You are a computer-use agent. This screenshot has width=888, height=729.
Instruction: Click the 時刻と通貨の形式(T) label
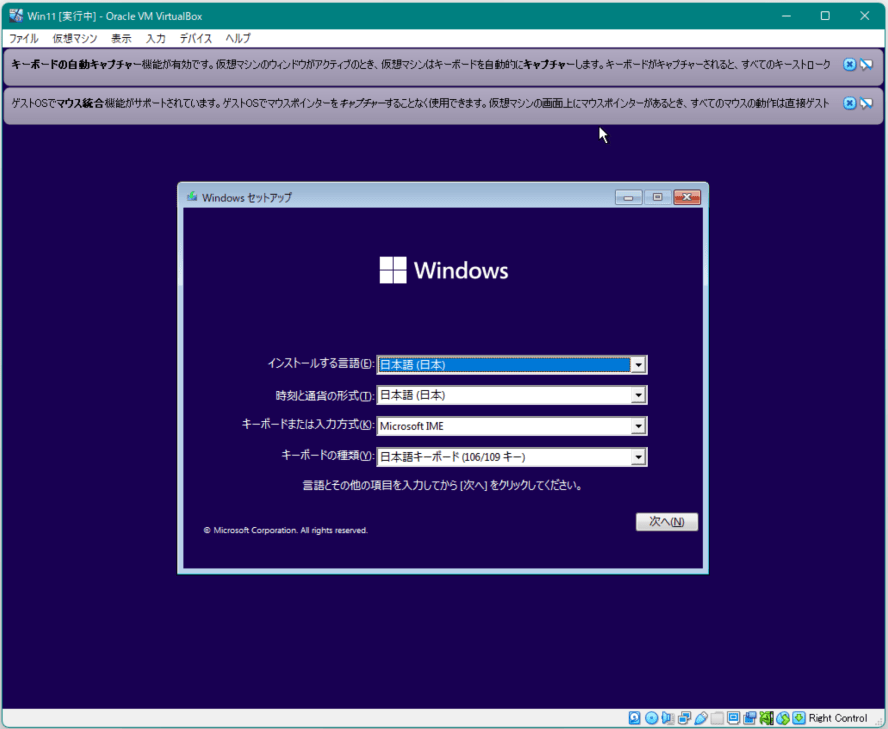pos(325,395)
